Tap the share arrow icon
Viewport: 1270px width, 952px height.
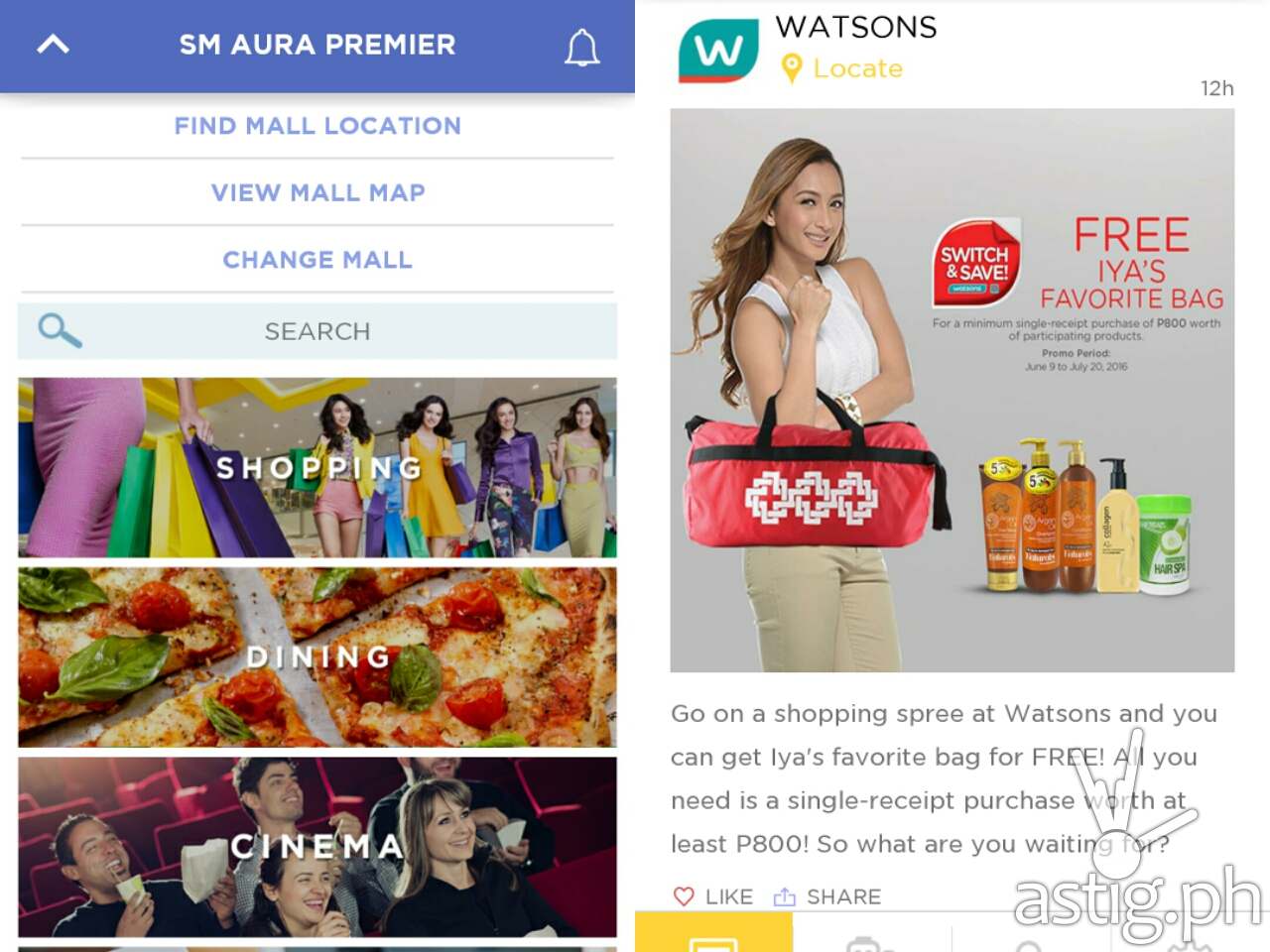(x=785, y=896)
